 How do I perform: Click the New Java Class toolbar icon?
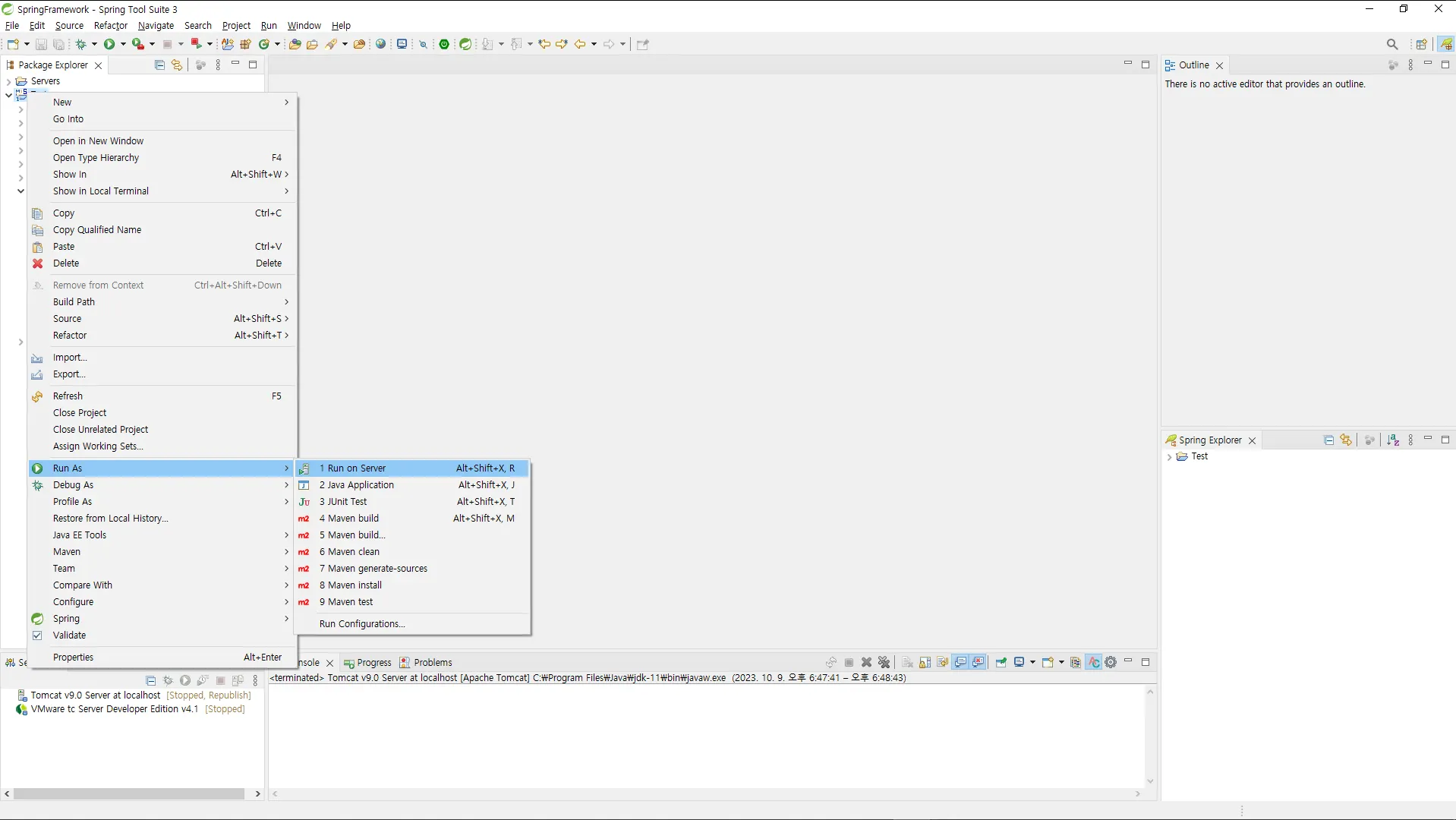pyautogui.click(x=264, y=44)
